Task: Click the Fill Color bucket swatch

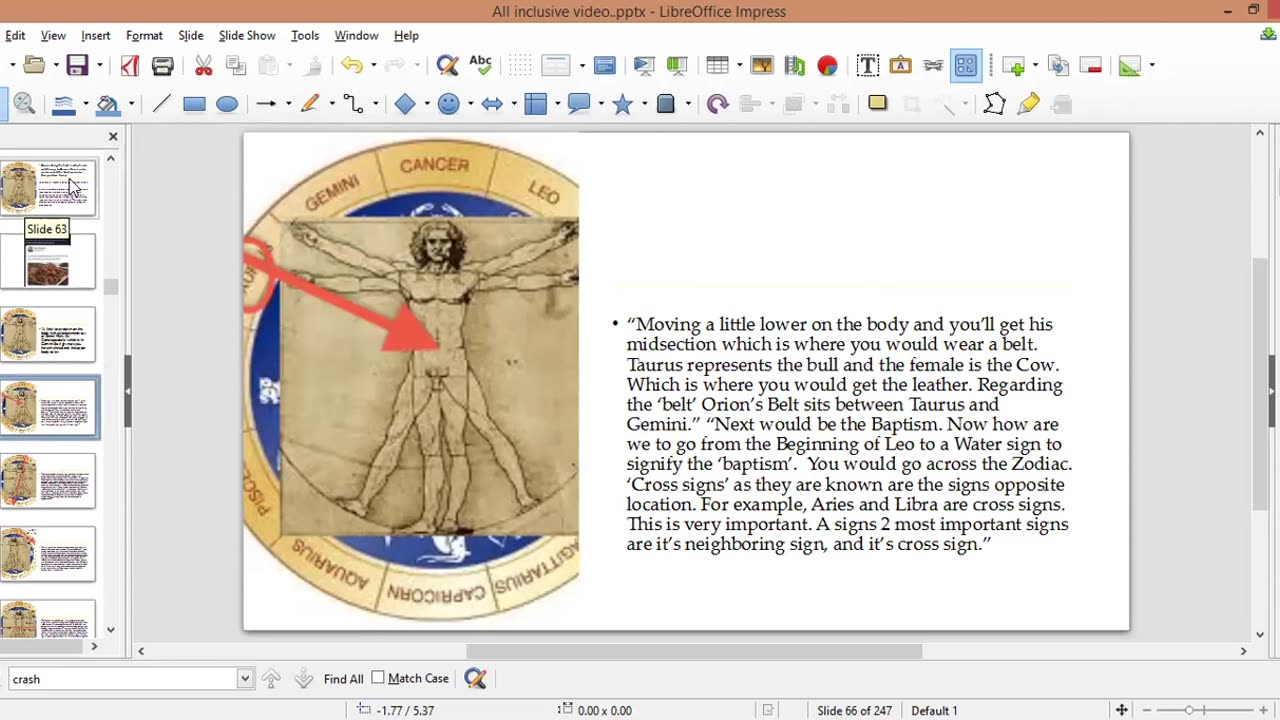Action: pyautogui.click(x=107, y=104)
